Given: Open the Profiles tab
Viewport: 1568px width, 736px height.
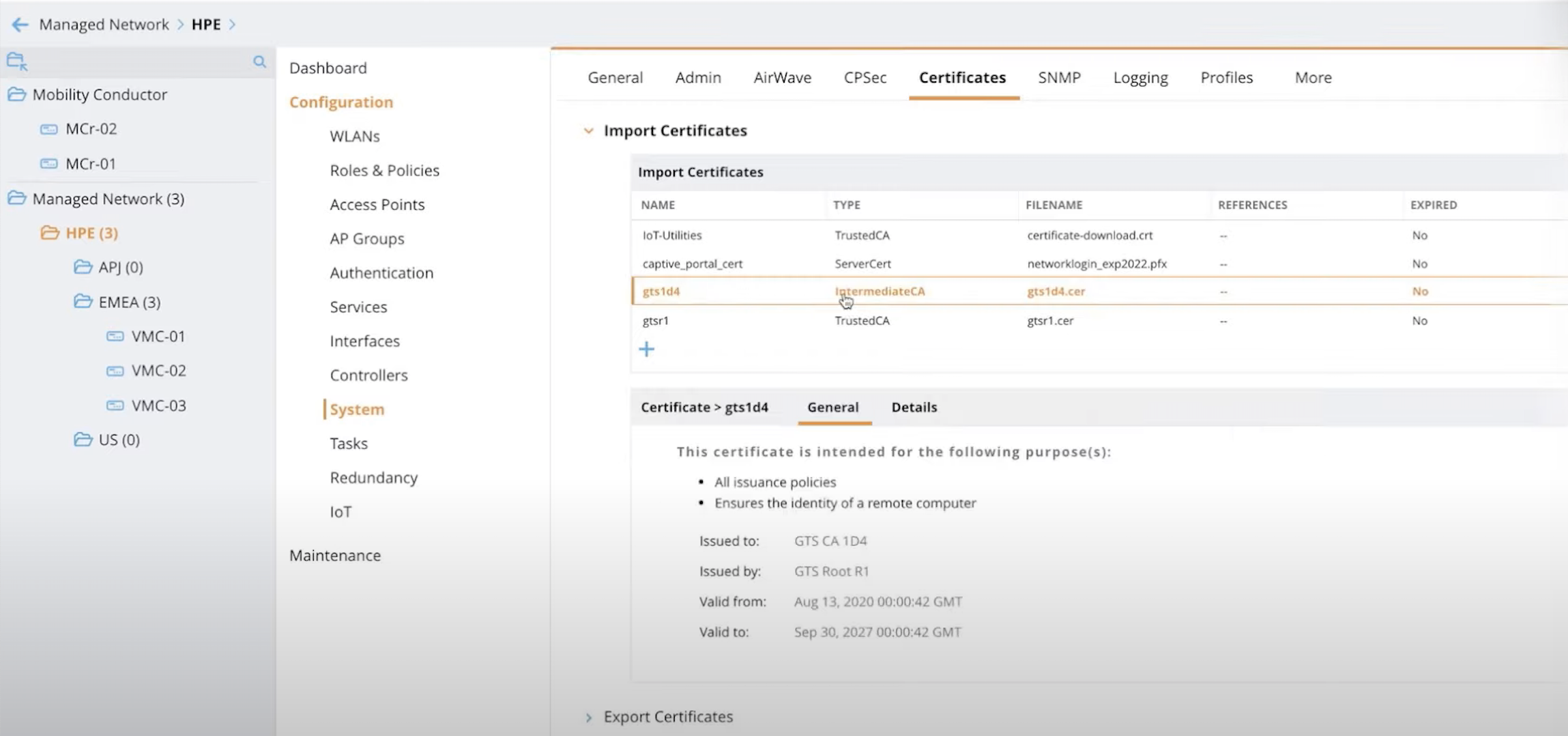Looking at the screenshot, I should [x=1226, y=78].
